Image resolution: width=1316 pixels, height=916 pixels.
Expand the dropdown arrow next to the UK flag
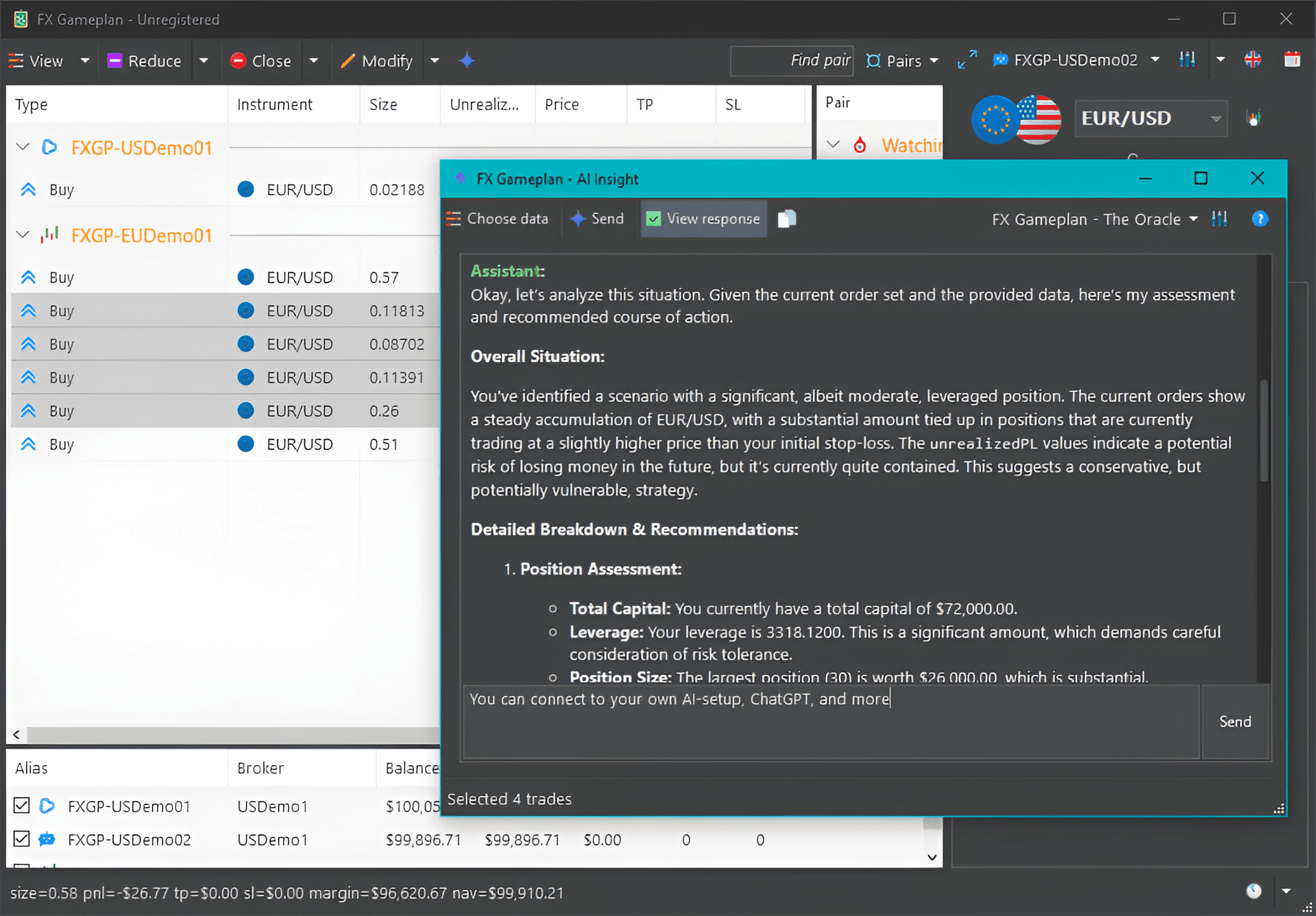pyautogui.click(x=1221, y=60)
